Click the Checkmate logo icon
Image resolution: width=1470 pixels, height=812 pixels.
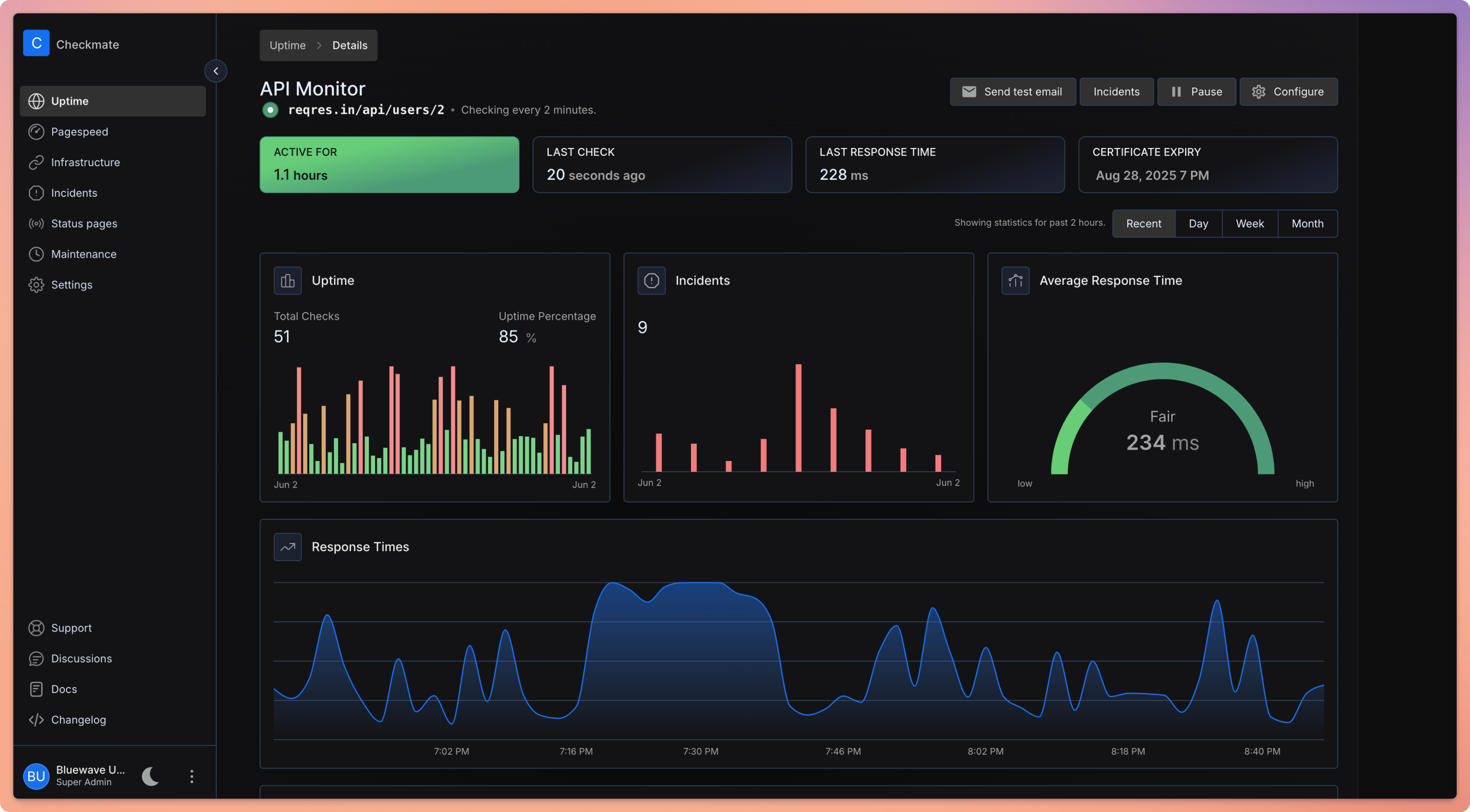36,44
